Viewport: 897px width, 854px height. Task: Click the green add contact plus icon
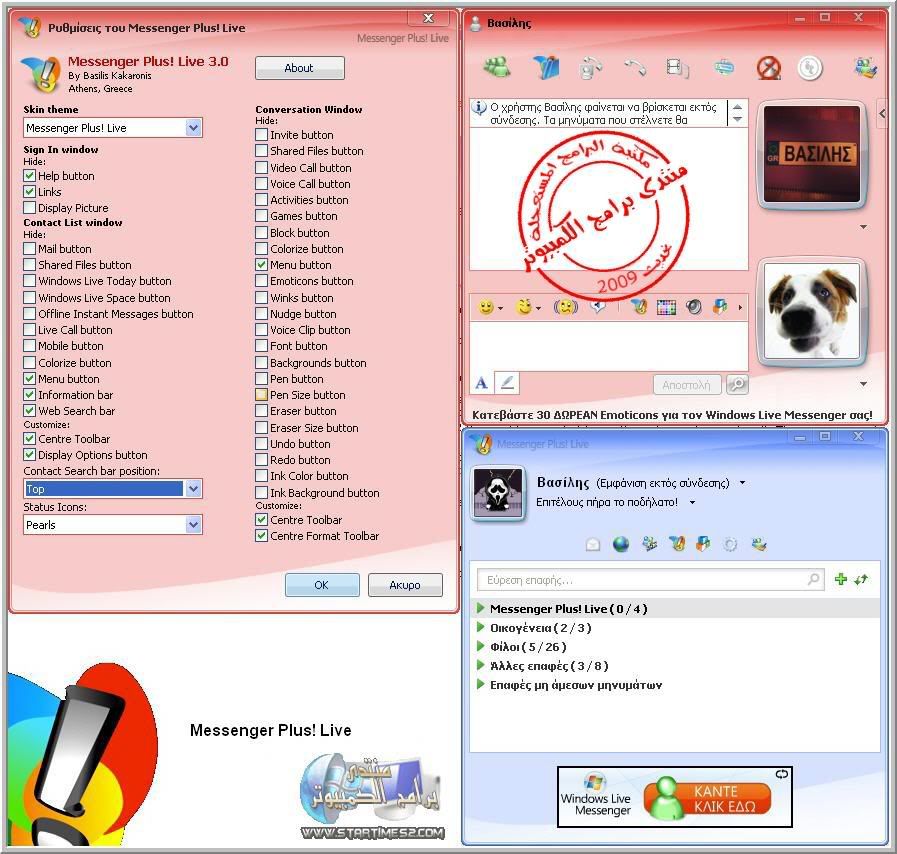tap(840, 579)
